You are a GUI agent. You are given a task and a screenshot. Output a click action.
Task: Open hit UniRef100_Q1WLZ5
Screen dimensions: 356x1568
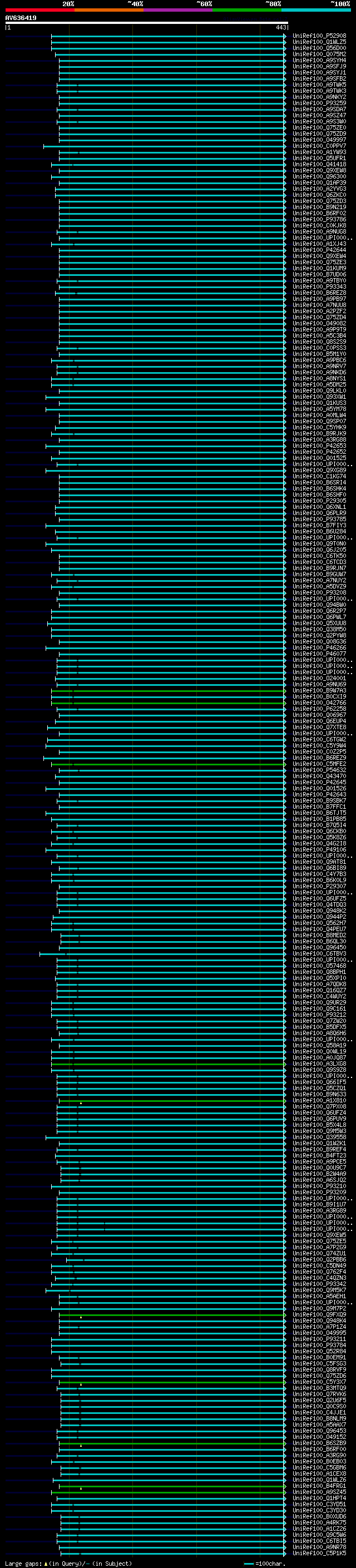pyautogui.click(x=319, y=42)
